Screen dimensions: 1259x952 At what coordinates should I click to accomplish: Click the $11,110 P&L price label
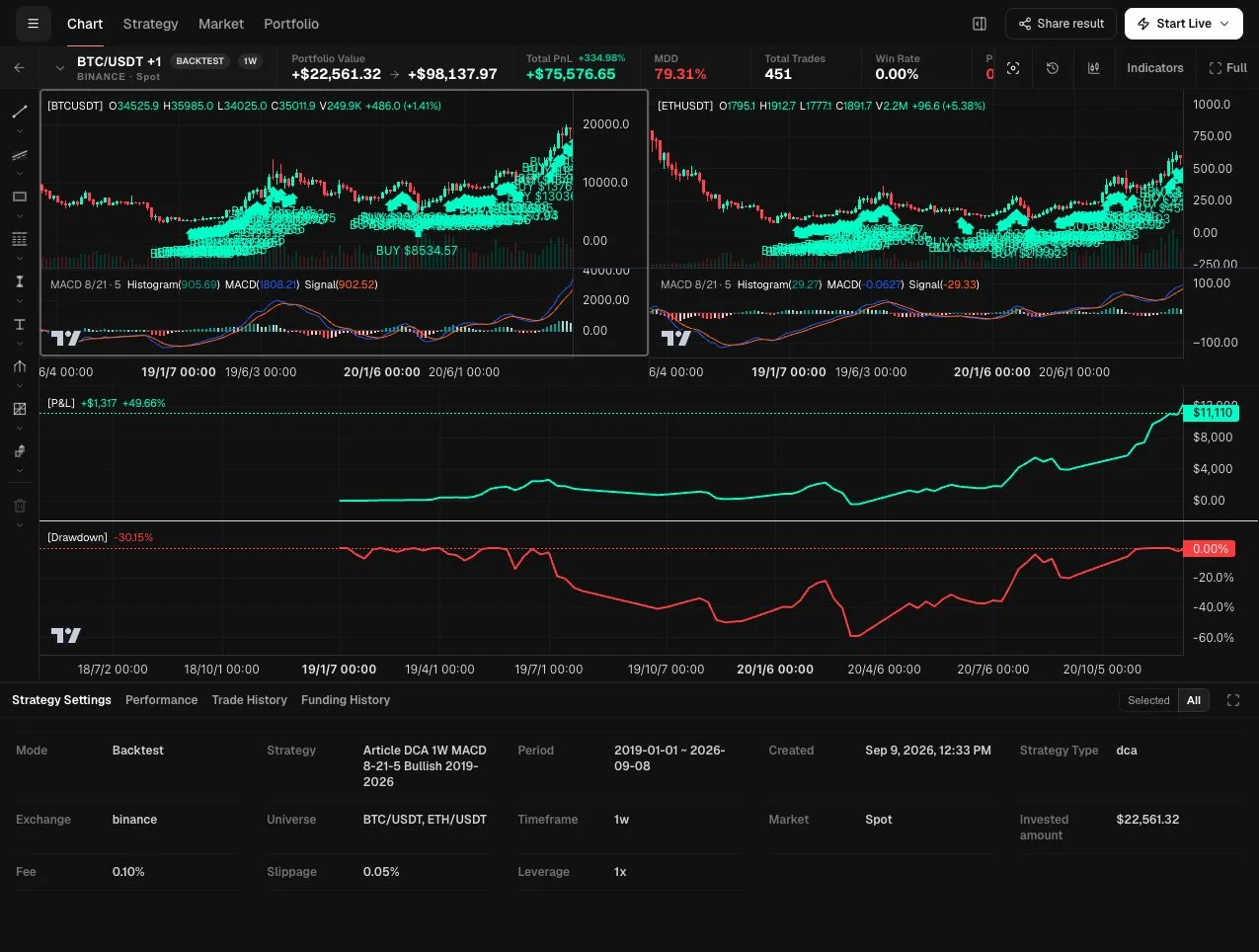1212,413
